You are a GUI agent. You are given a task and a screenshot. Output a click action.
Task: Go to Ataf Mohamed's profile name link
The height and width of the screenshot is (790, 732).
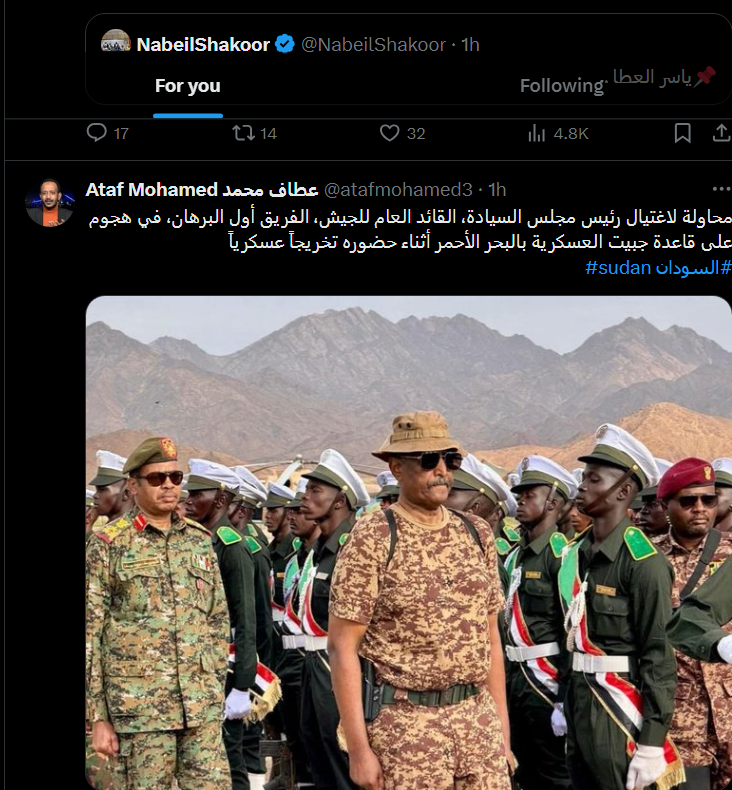tap(202, 189)
